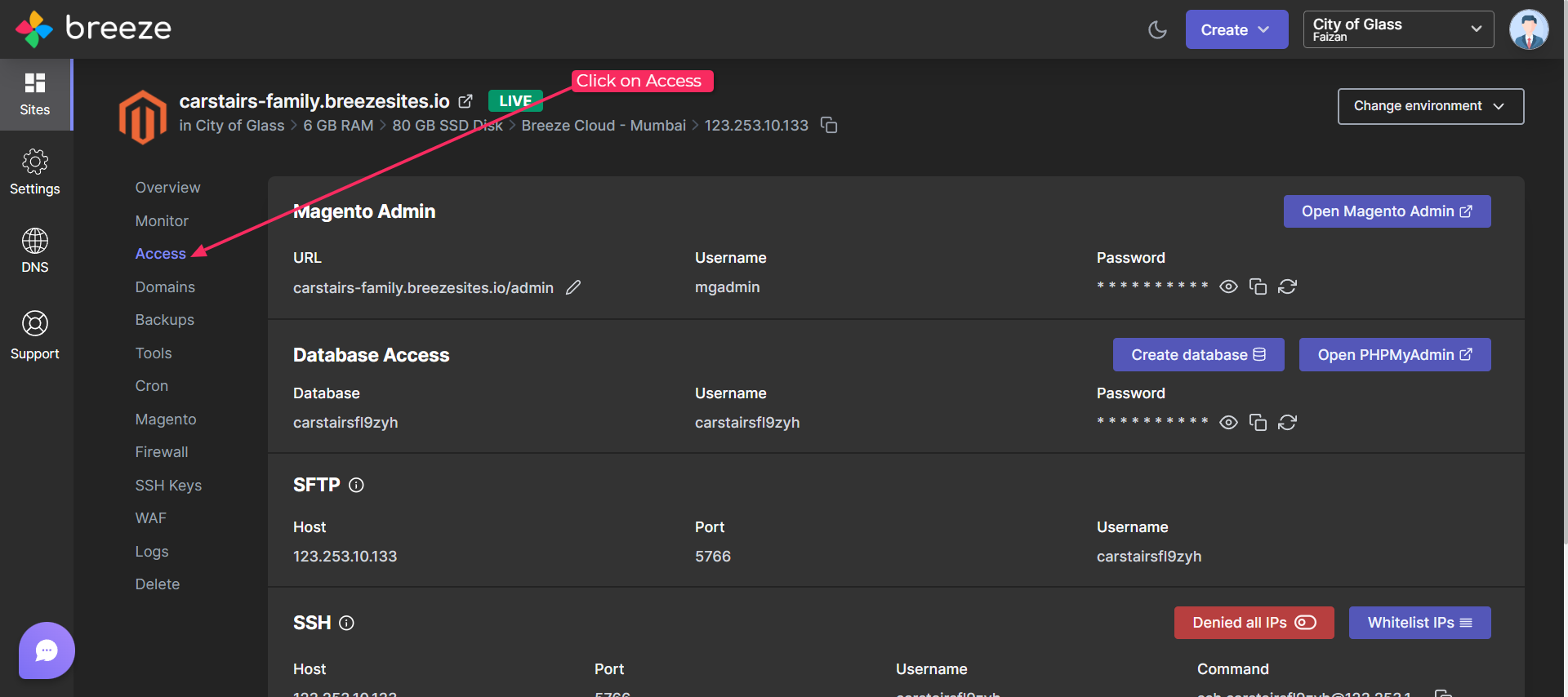Select database name carstairsfl9zyh
Screen dimensions: 1568x697
pos(345,423)
